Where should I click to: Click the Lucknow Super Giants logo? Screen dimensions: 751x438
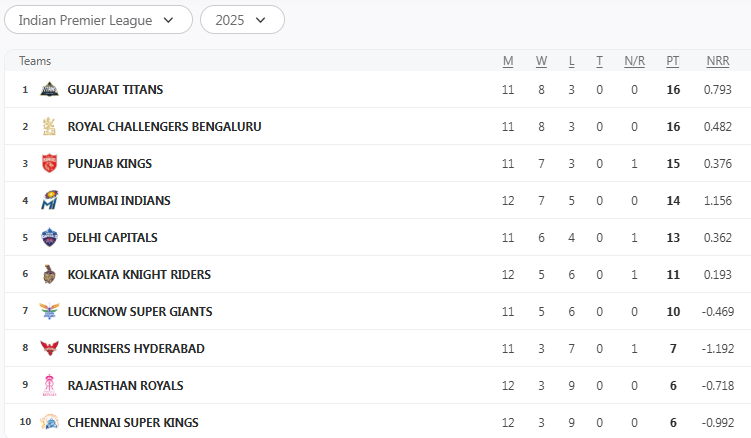(x=49, y=311)
